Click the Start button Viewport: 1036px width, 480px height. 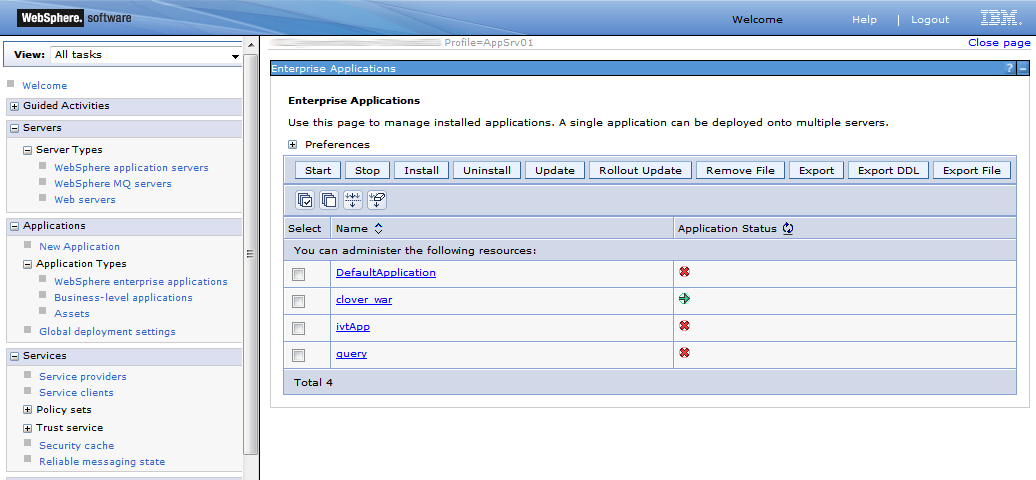click(x=318, y=170)
